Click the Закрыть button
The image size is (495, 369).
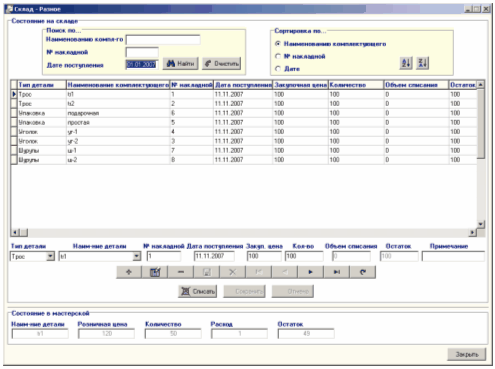[x=466, y=354]
